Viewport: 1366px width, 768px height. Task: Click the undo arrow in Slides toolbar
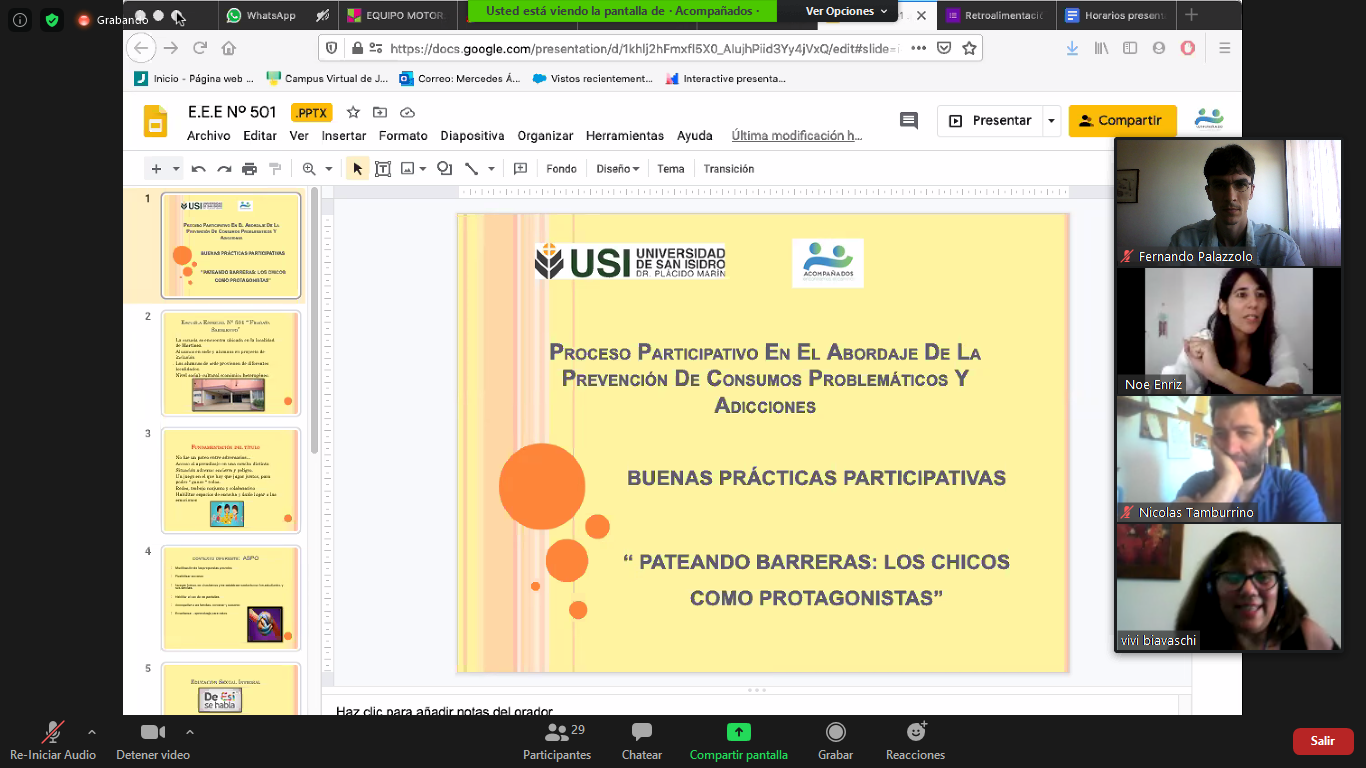199,169
